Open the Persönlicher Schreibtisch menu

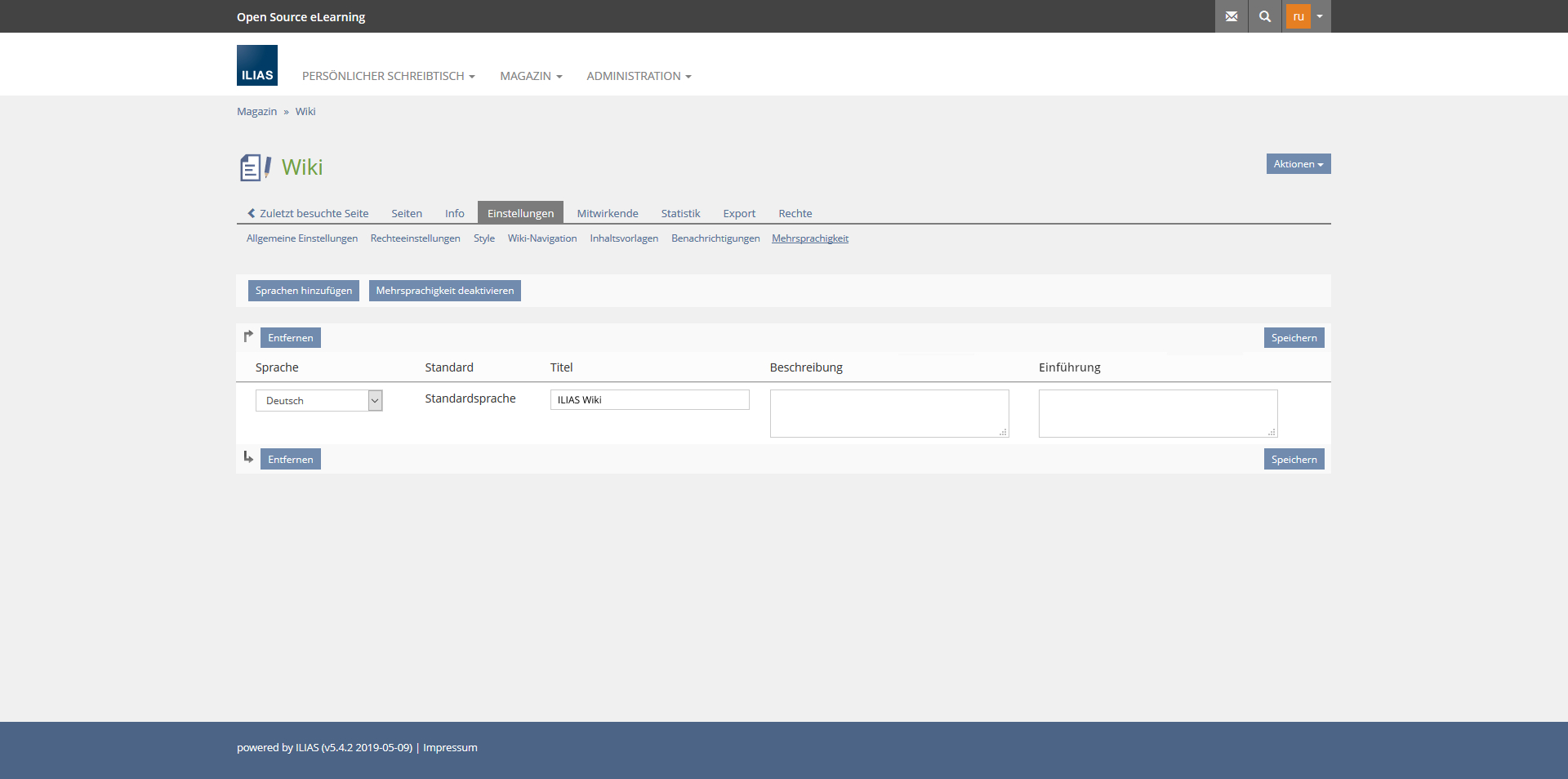click(388, 76)
